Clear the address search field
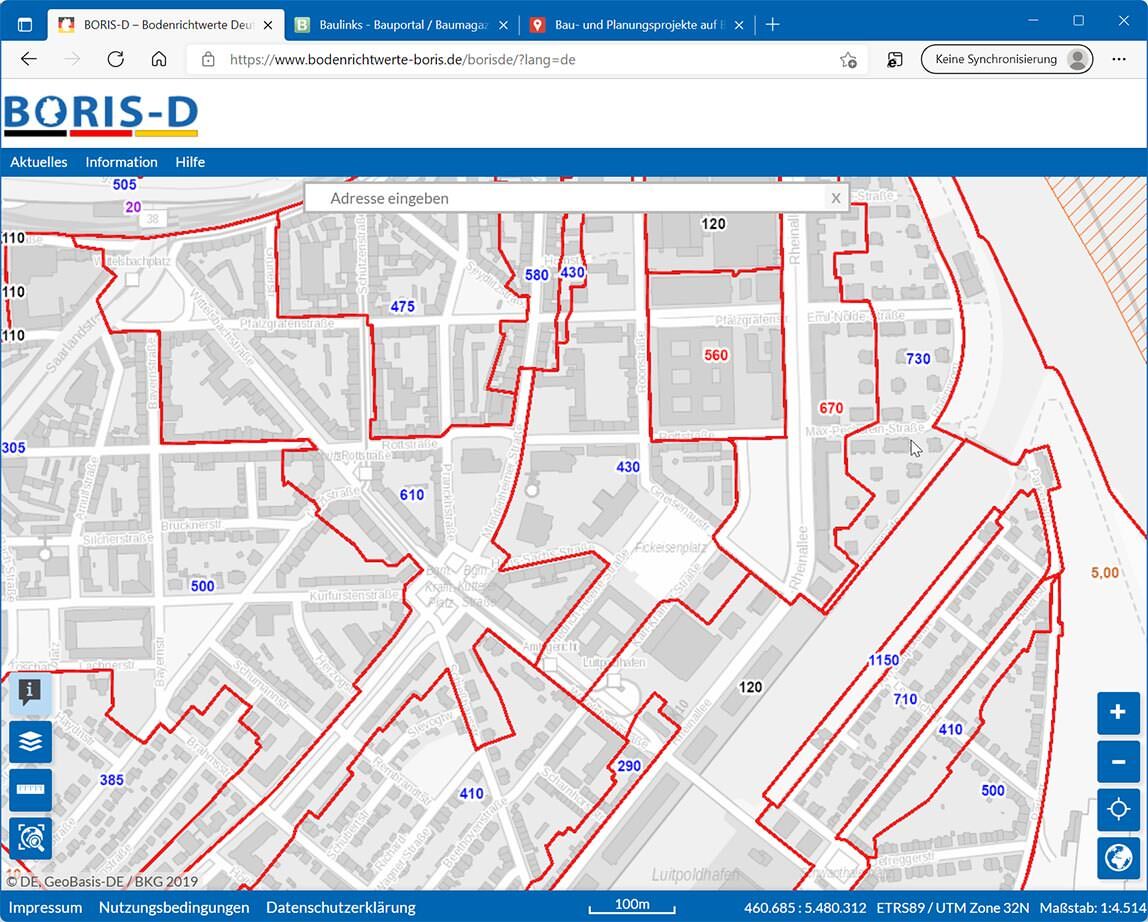Viewport: 1148px width, 922px height. 835,198
